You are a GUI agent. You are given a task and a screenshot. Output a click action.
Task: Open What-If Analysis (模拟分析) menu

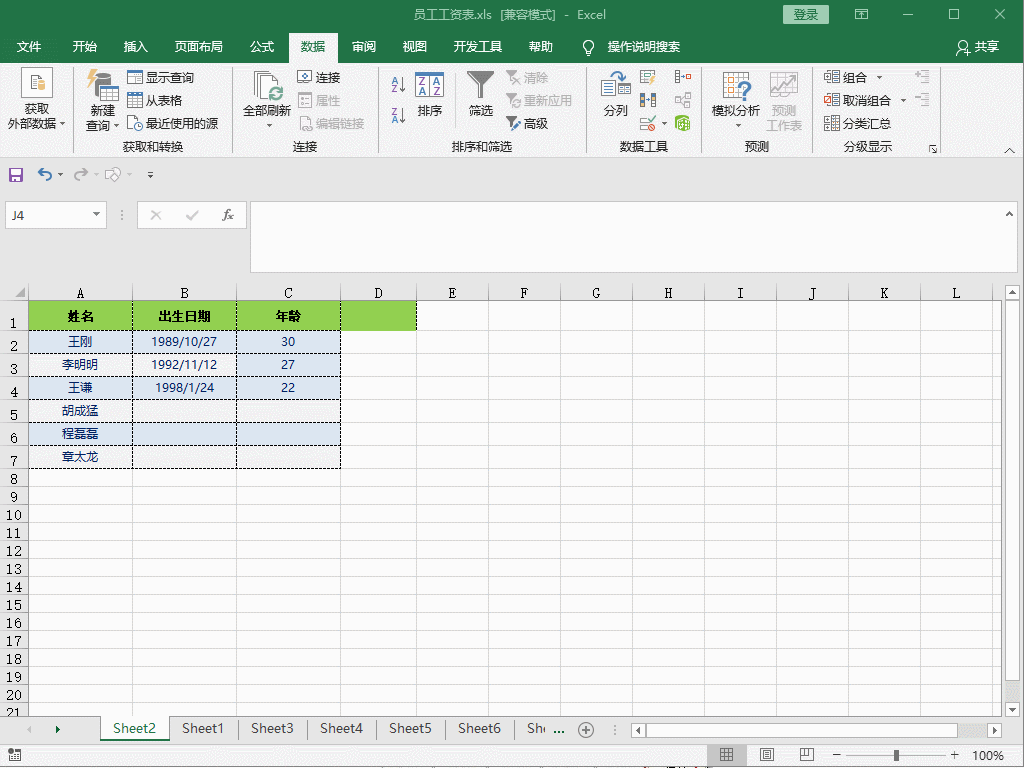[x=736, y=99]
